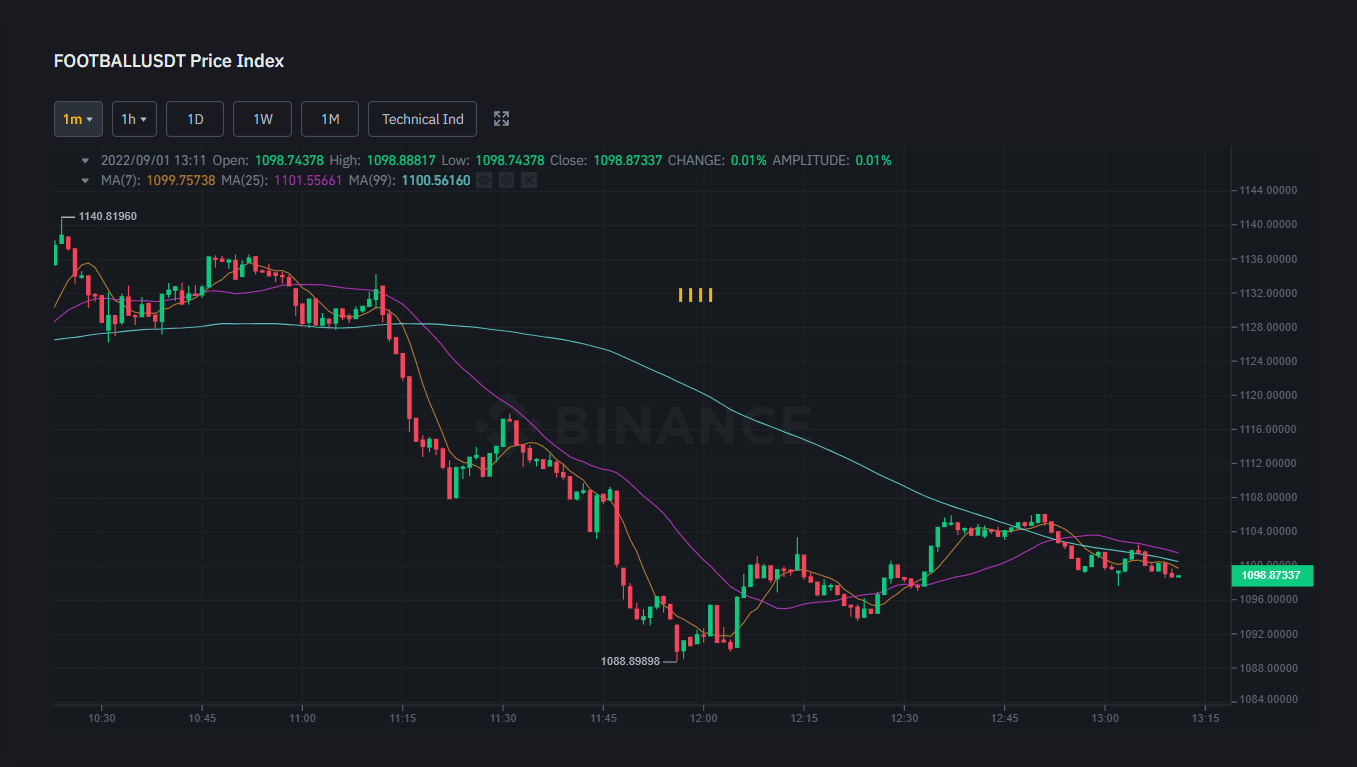Open the 1m interval dropdown
Screen dimensions: 1357x767
coord(78,119)
